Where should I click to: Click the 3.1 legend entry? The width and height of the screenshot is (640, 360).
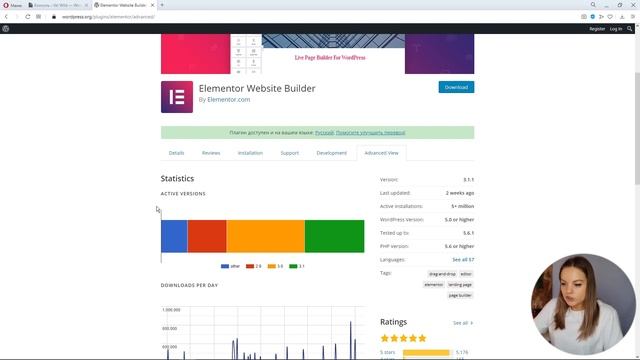(297, 266)
